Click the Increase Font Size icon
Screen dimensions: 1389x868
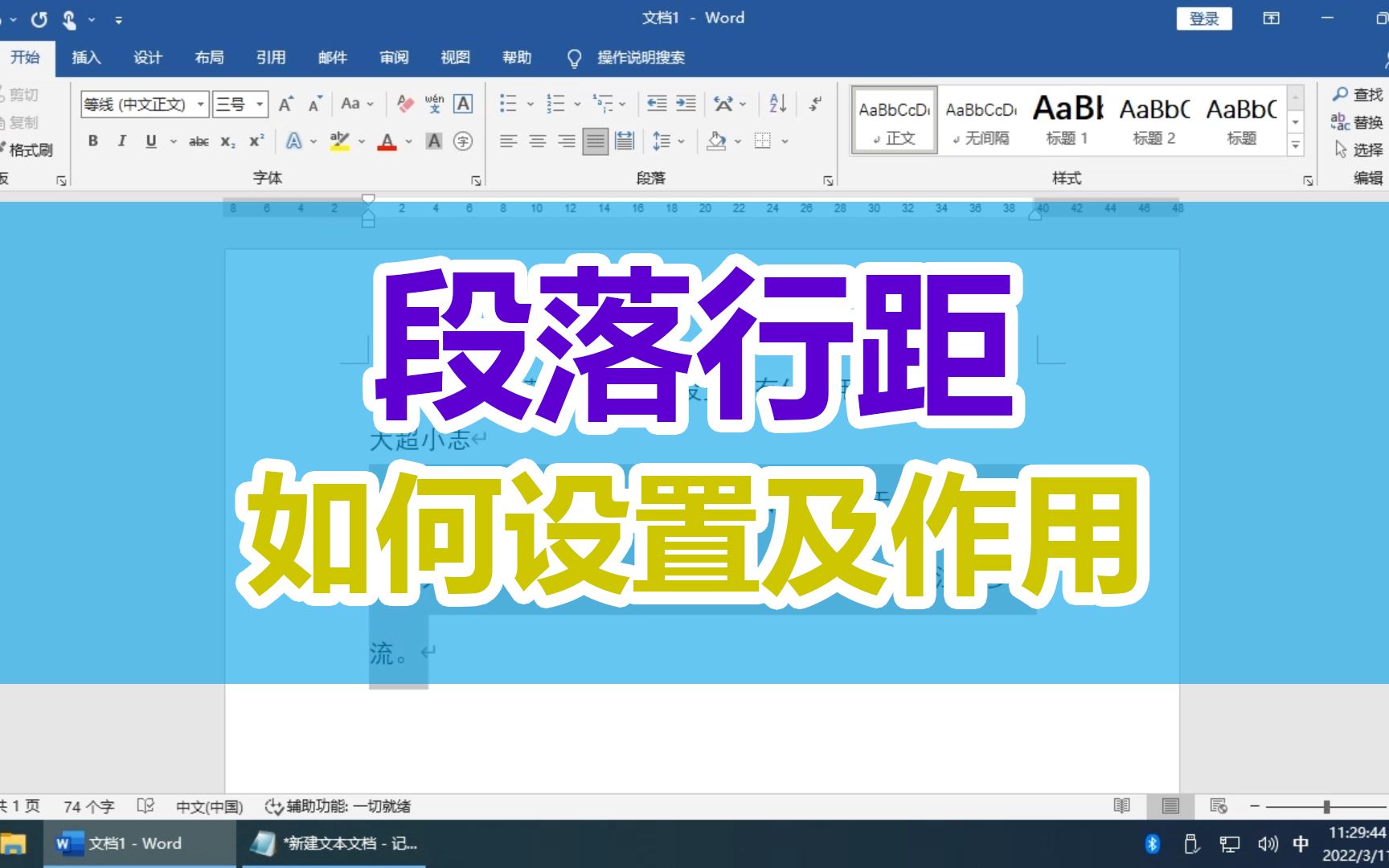285,104
